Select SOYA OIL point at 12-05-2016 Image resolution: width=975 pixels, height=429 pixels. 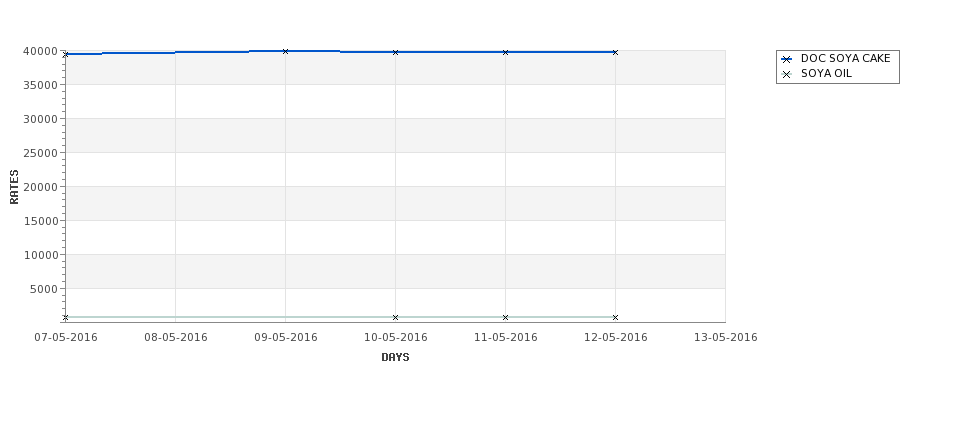coord(616,318)
